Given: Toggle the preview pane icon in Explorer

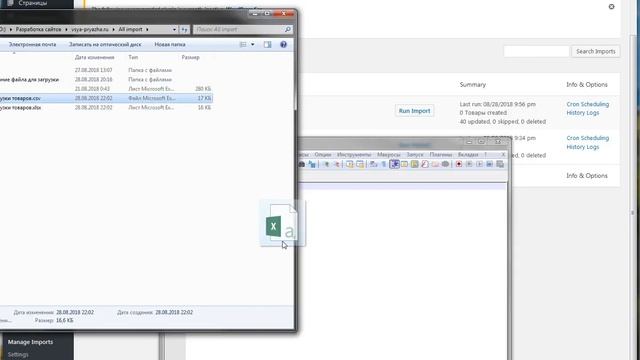Looking at the screenshot, I should coord(267,44).
